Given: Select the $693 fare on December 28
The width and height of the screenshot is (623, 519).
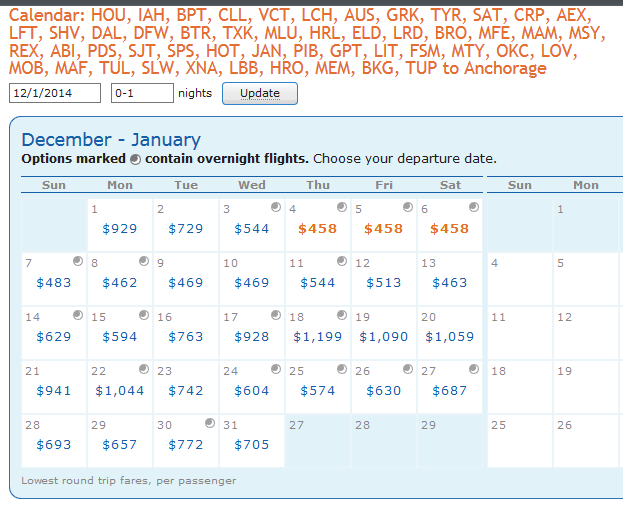Looking at the screenshot, I should [x=54, y=444].
